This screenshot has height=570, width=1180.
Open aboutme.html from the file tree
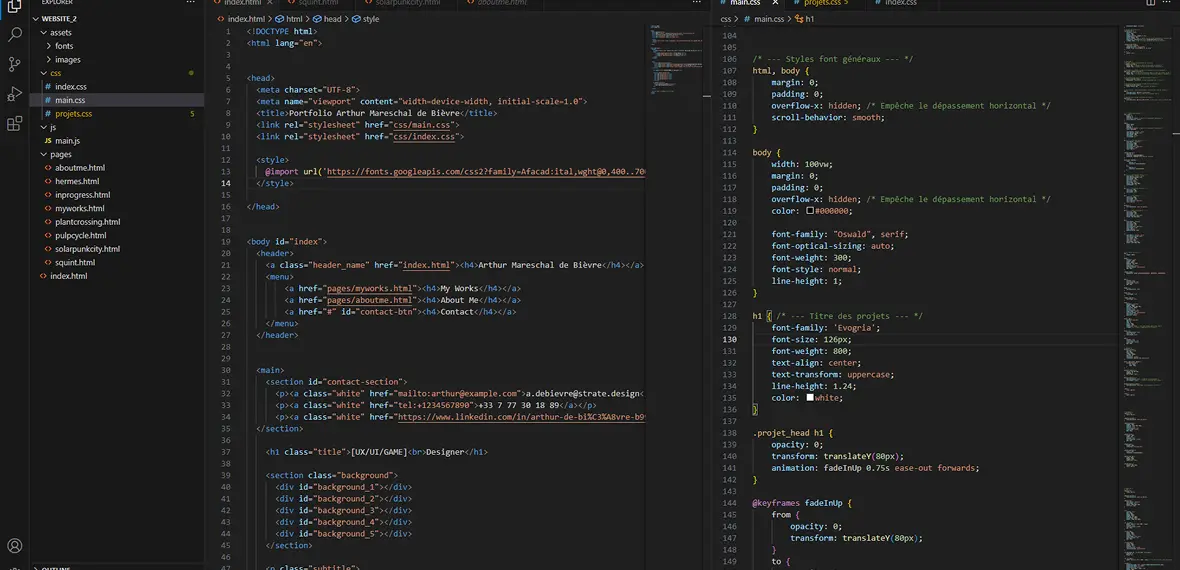(x=79, y=168)
